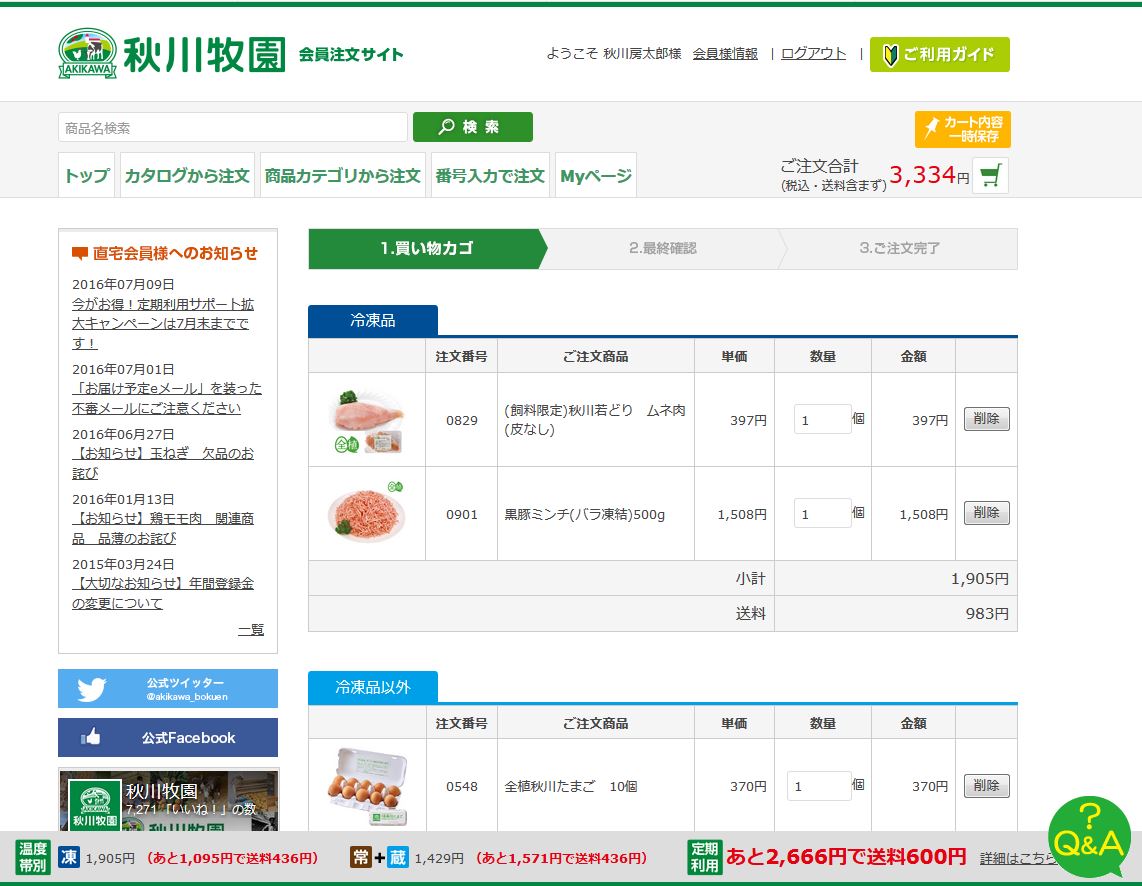
Task: Open the 秋川牧園 Facebook page widget
Action: click(x=168, y=800)
